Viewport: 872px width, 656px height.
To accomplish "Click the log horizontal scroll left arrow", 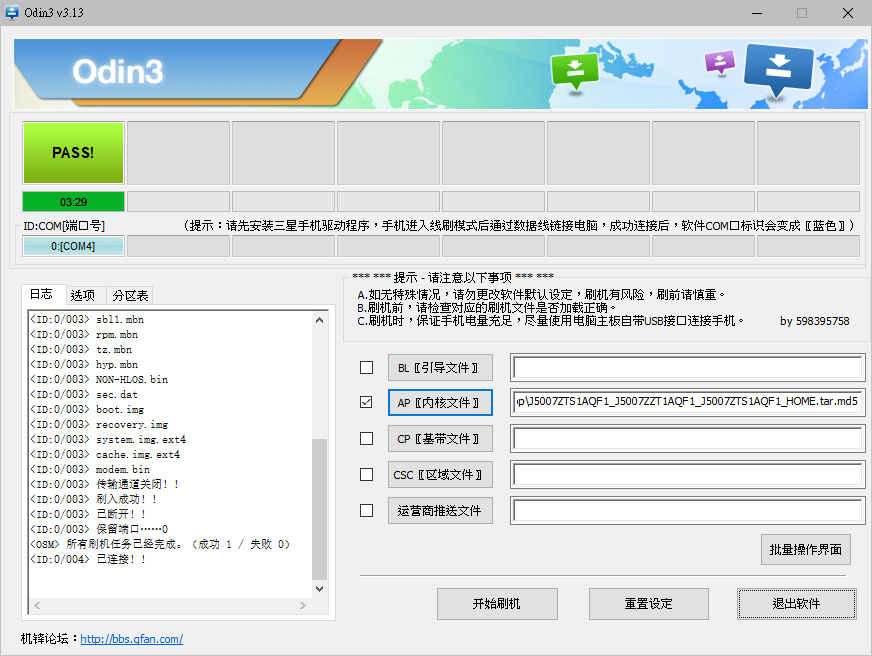I will point(37,605).
